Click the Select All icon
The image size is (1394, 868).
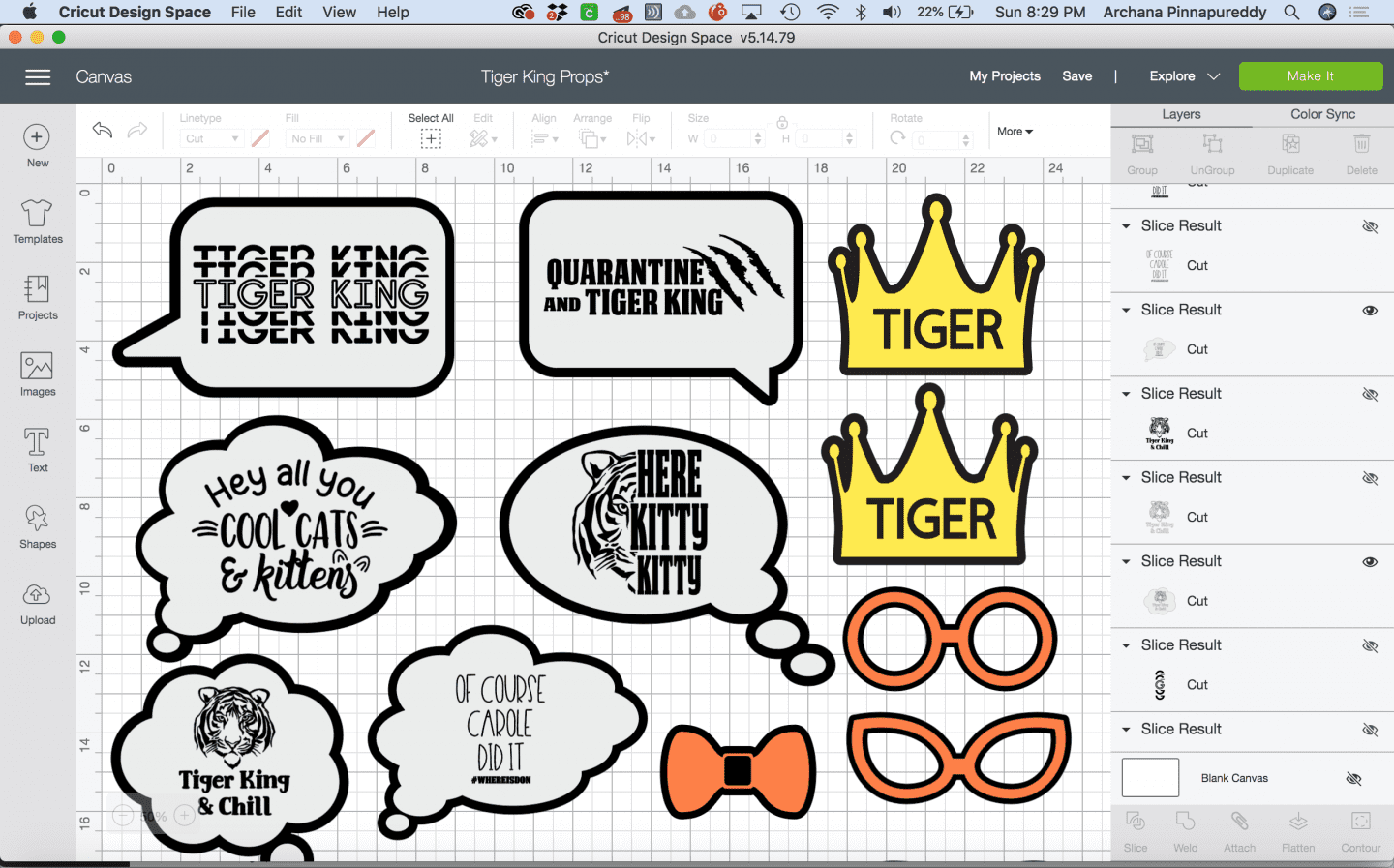coord(431,139)
